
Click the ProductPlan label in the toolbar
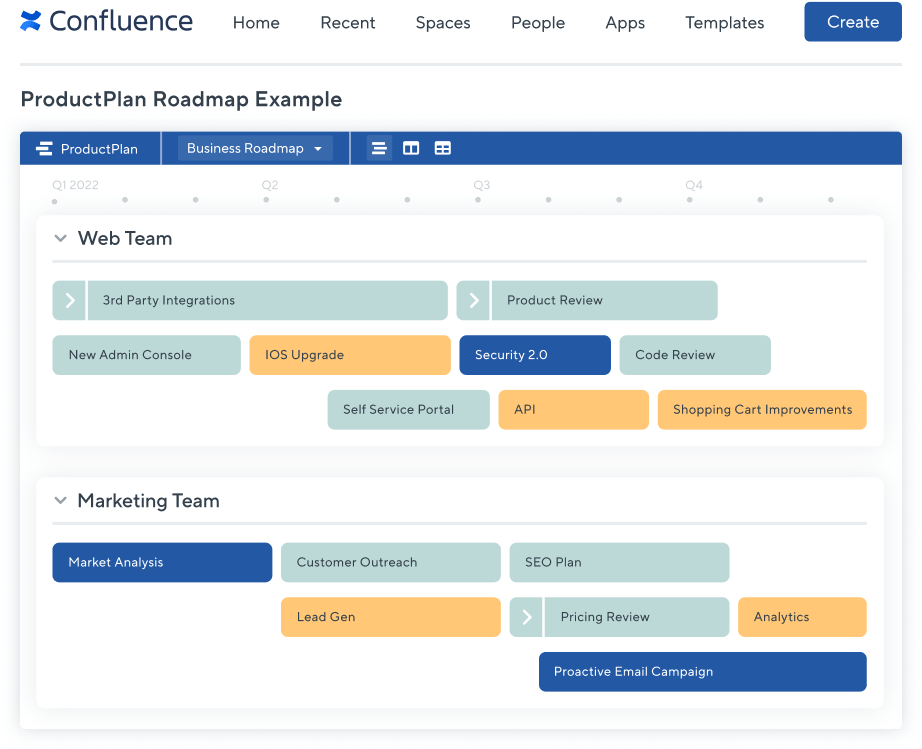[99, 149]
